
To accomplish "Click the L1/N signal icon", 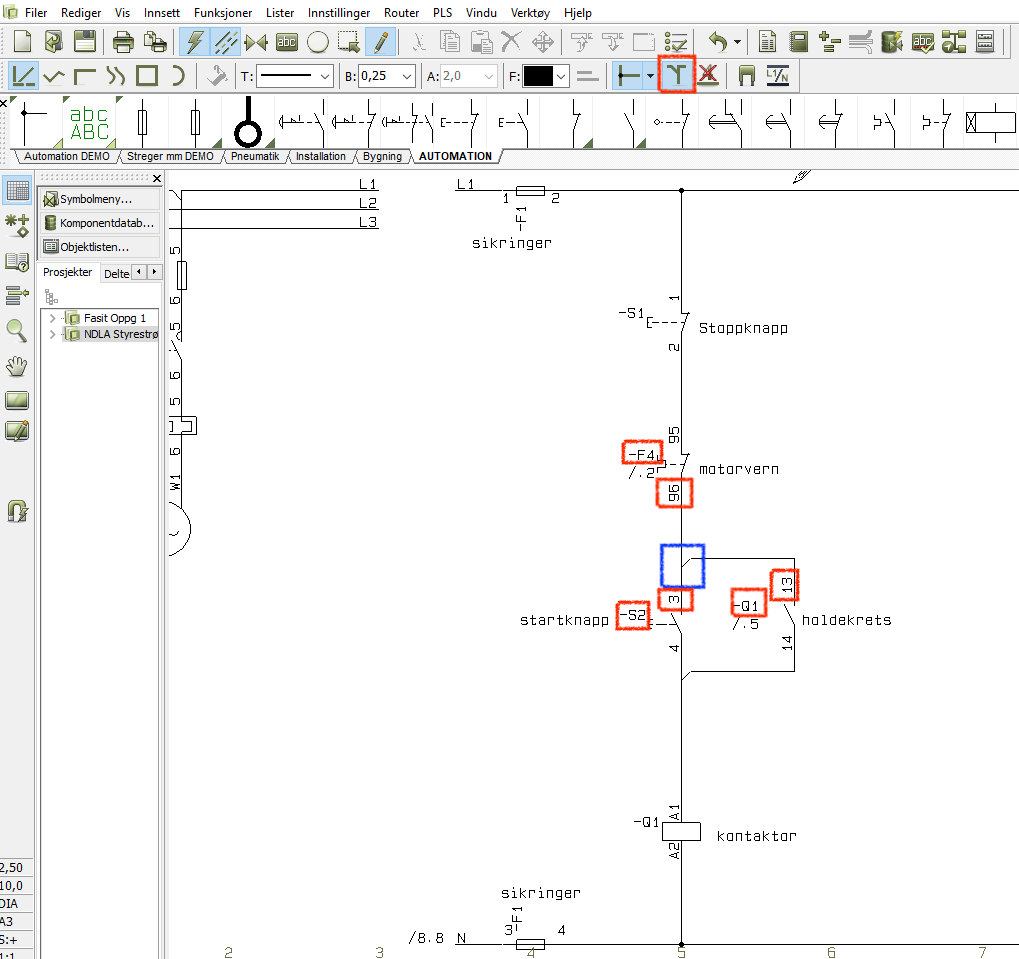I will click(777, 76).
